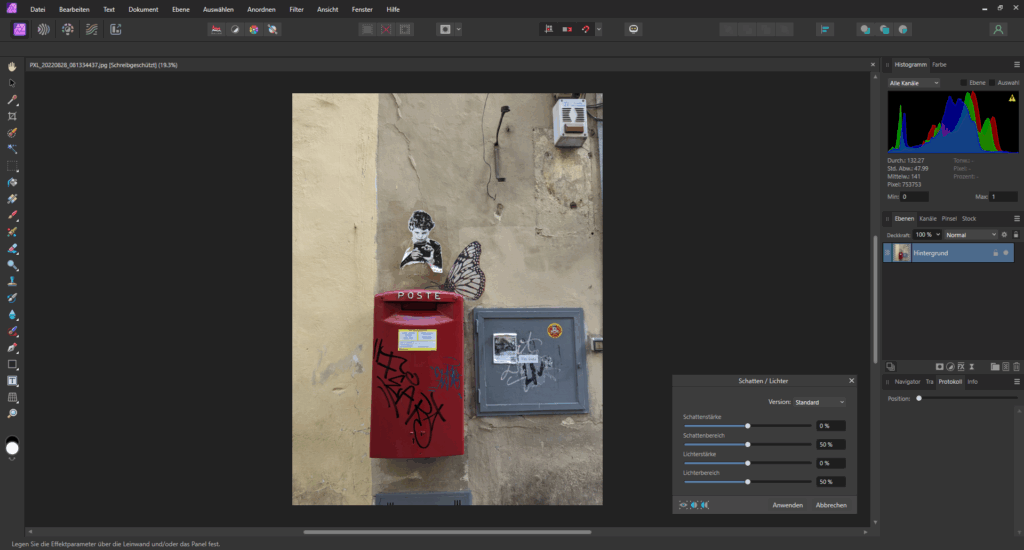Pick the Zoom magnifier tool
This screenshot has width=1024, height=550.
click(12, 413)
